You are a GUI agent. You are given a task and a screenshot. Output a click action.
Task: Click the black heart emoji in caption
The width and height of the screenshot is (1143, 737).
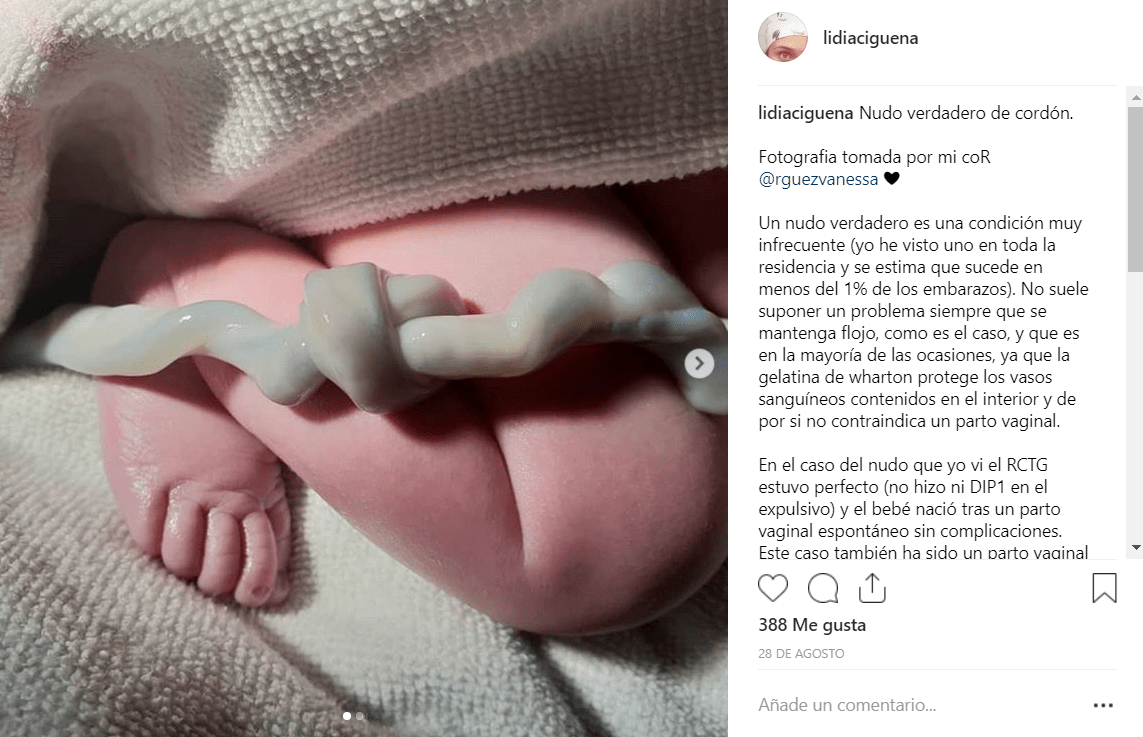coord(892,179)
